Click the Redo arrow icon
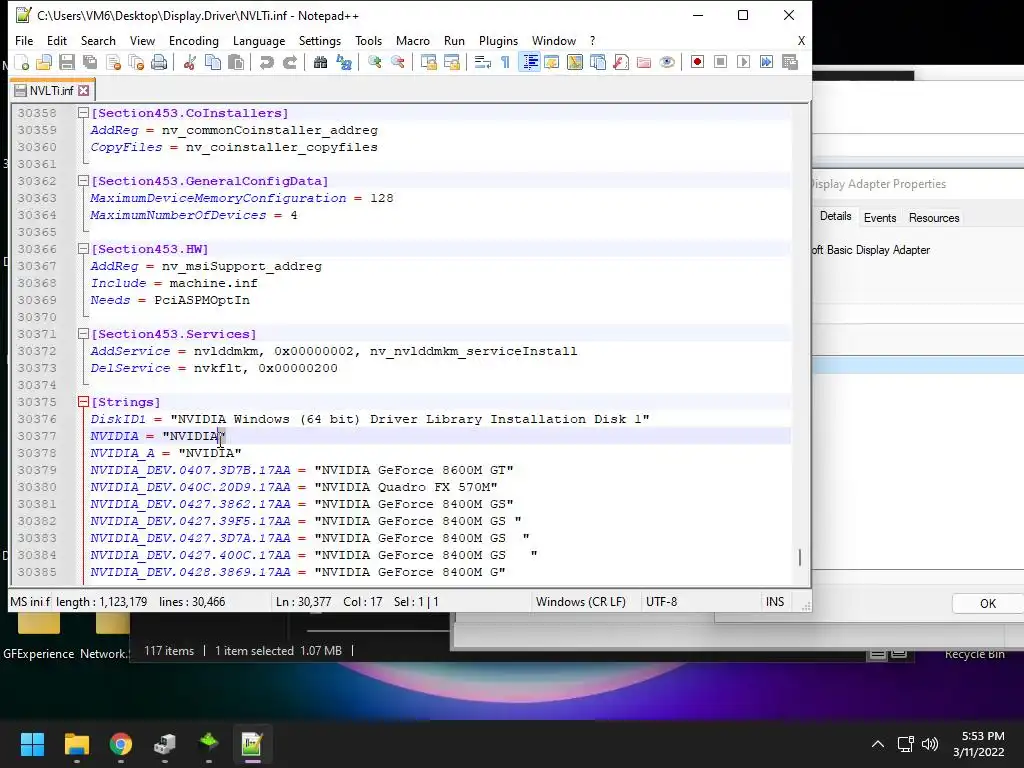Viewport: 1024px width, 768px height. pyautogui.click(x=289, y=62)
